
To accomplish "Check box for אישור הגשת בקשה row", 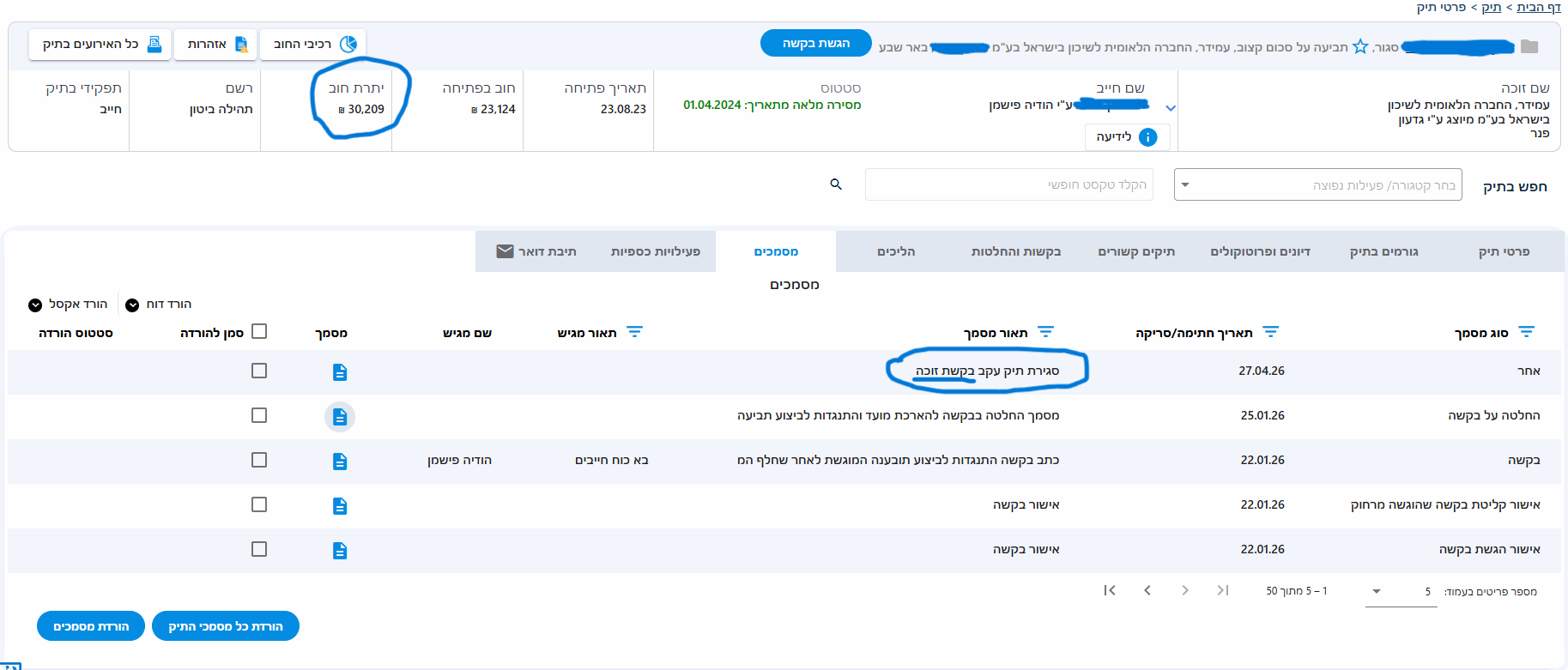I will click(259, 549).
